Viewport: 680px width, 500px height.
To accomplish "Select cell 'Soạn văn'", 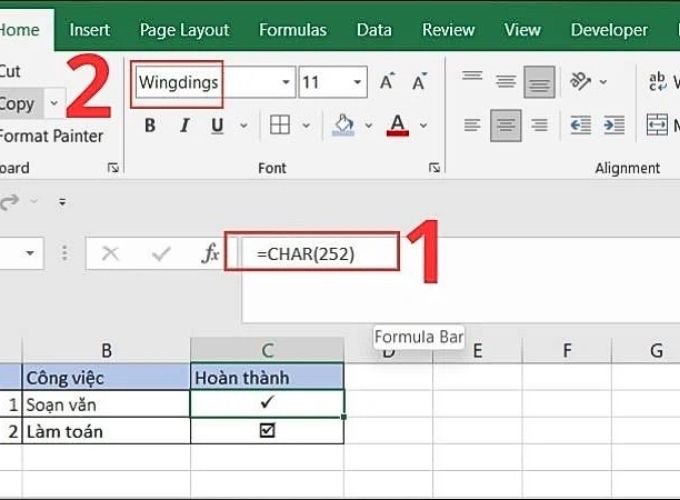I will click(x=106, y=404).
